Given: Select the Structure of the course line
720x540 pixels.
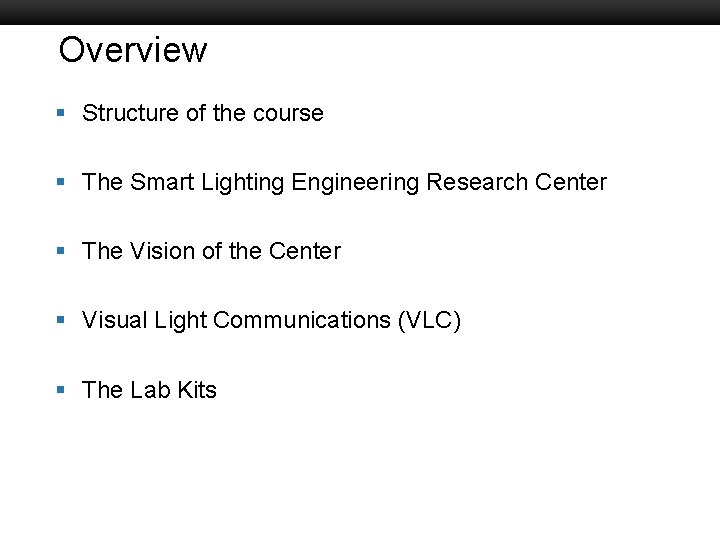Looking at the screenshot, I should pyautogui.click(x=202, y=113).
